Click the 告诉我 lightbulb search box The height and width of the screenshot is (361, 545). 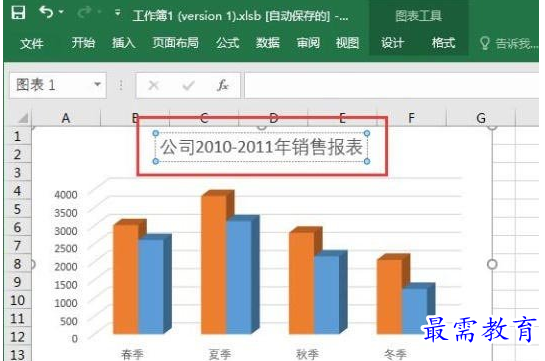(508, 43)
